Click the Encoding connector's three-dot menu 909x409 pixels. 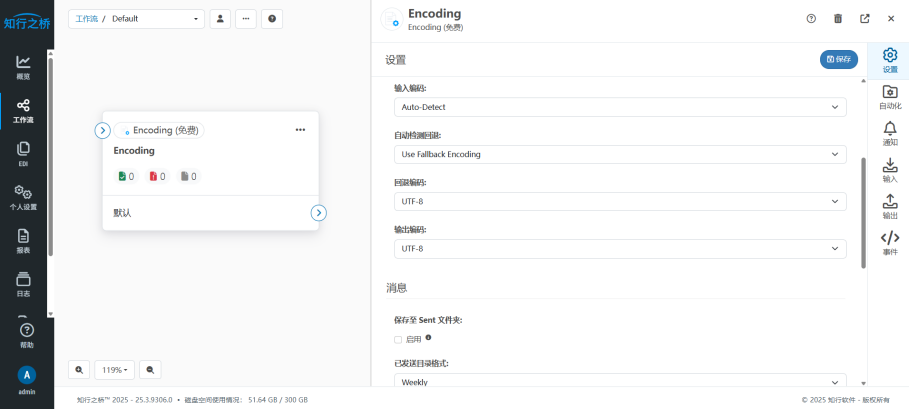pyautogui.click(x=300, y=130)
